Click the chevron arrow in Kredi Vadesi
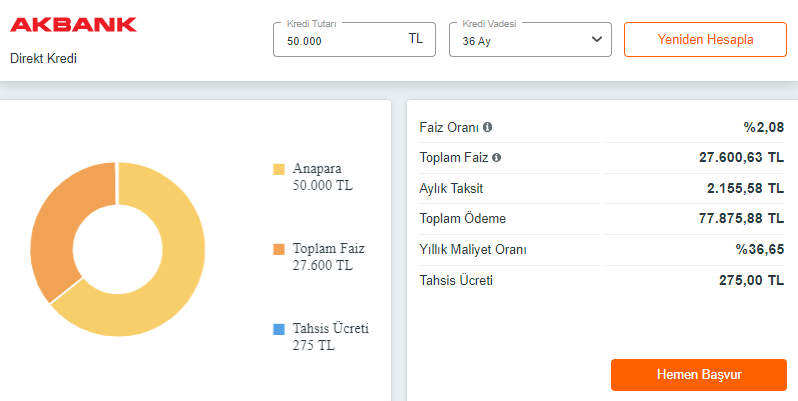This screenshot has width=798, height=401. (x=597, y=40)
